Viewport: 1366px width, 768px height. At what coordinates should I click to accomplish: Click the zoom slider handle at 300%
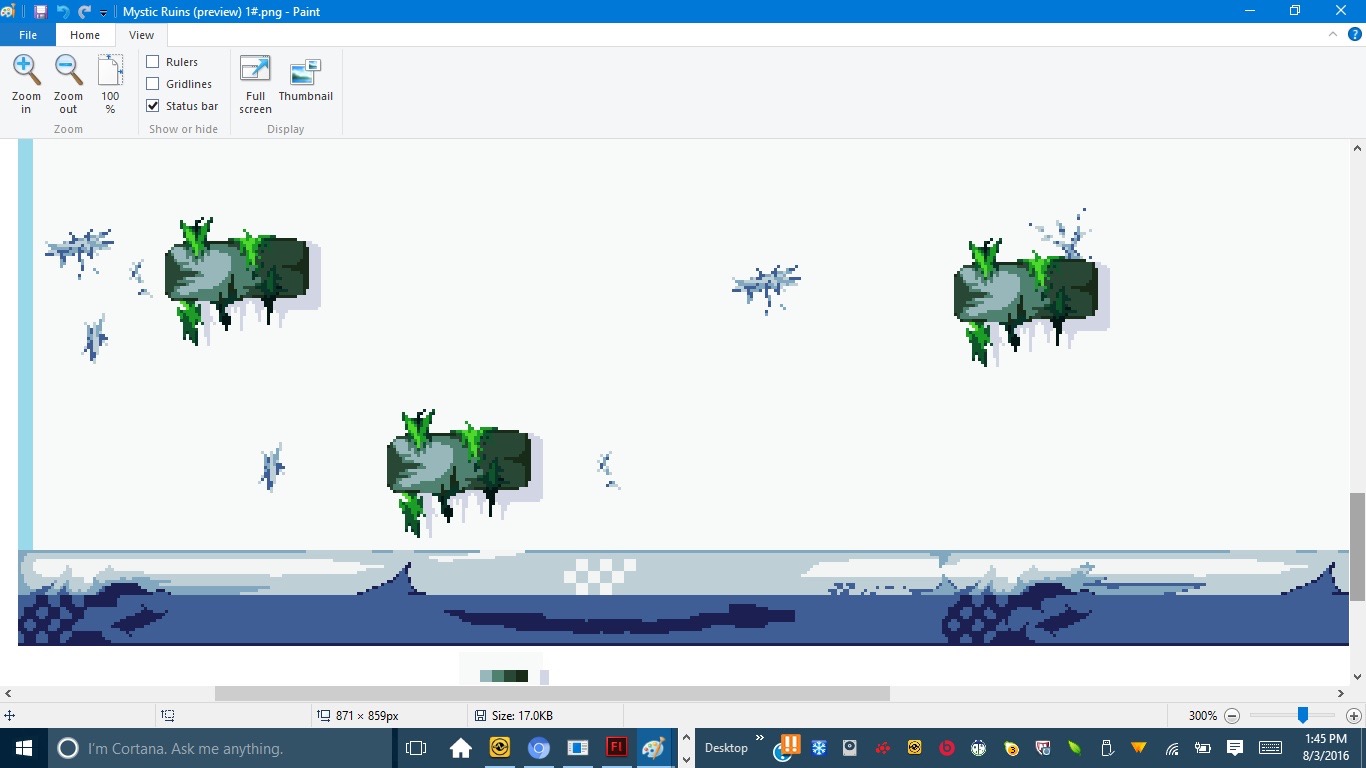(x=1303, y=715)
